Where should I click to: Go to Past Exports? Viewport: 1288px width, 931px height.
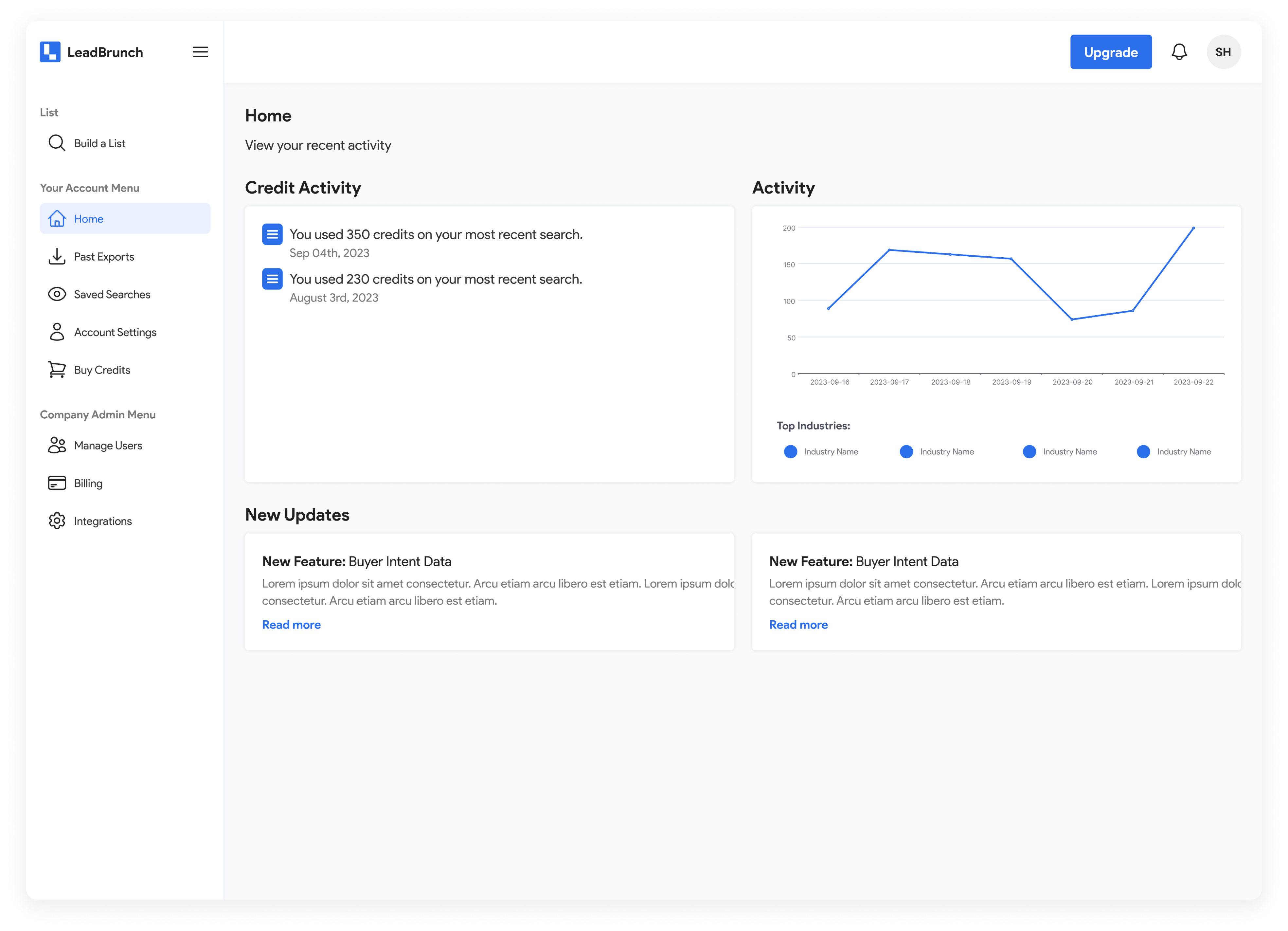point(125,257)
